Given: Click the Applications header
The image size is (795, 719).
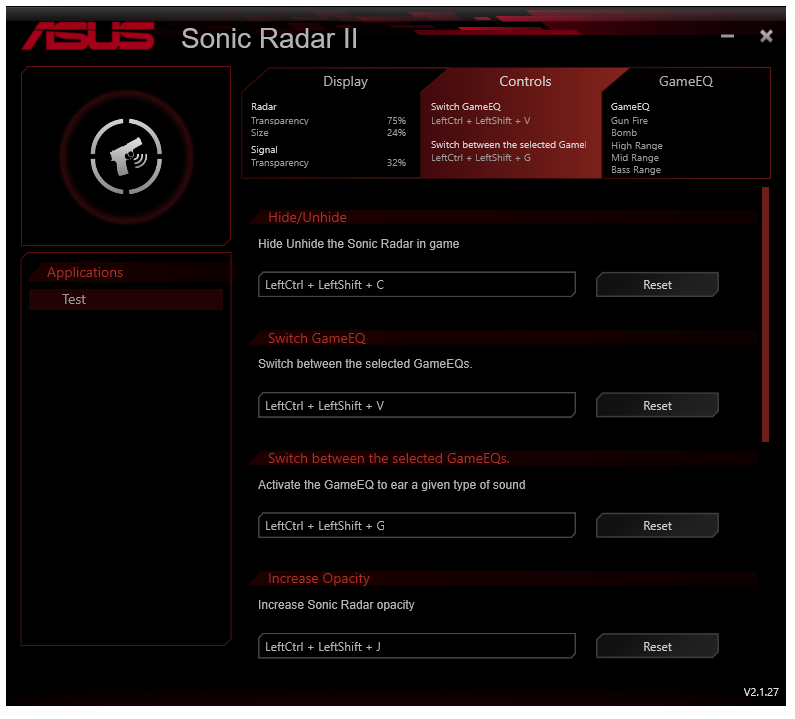Looking at the screenshot, I should (x=85, y=273).
